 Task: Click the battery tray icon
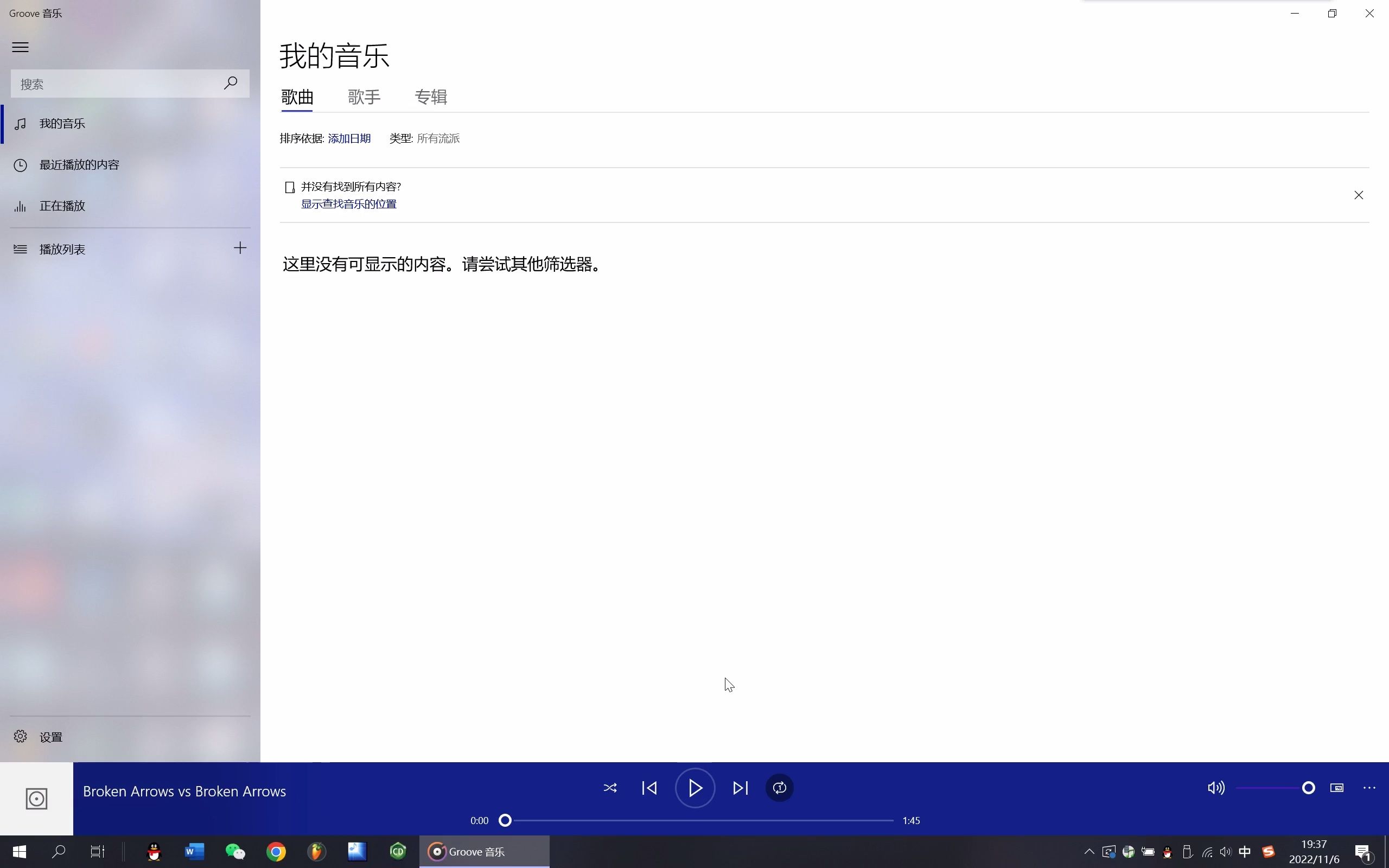1148,852
